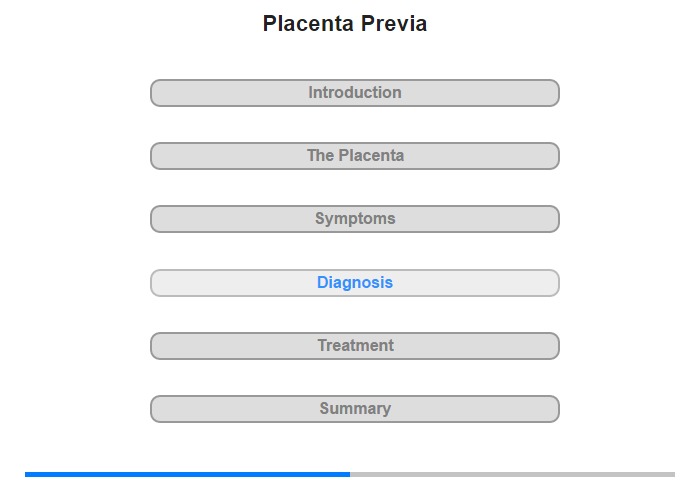
Task: Click the Introduction menu item
Action: (x=355, y=93)
